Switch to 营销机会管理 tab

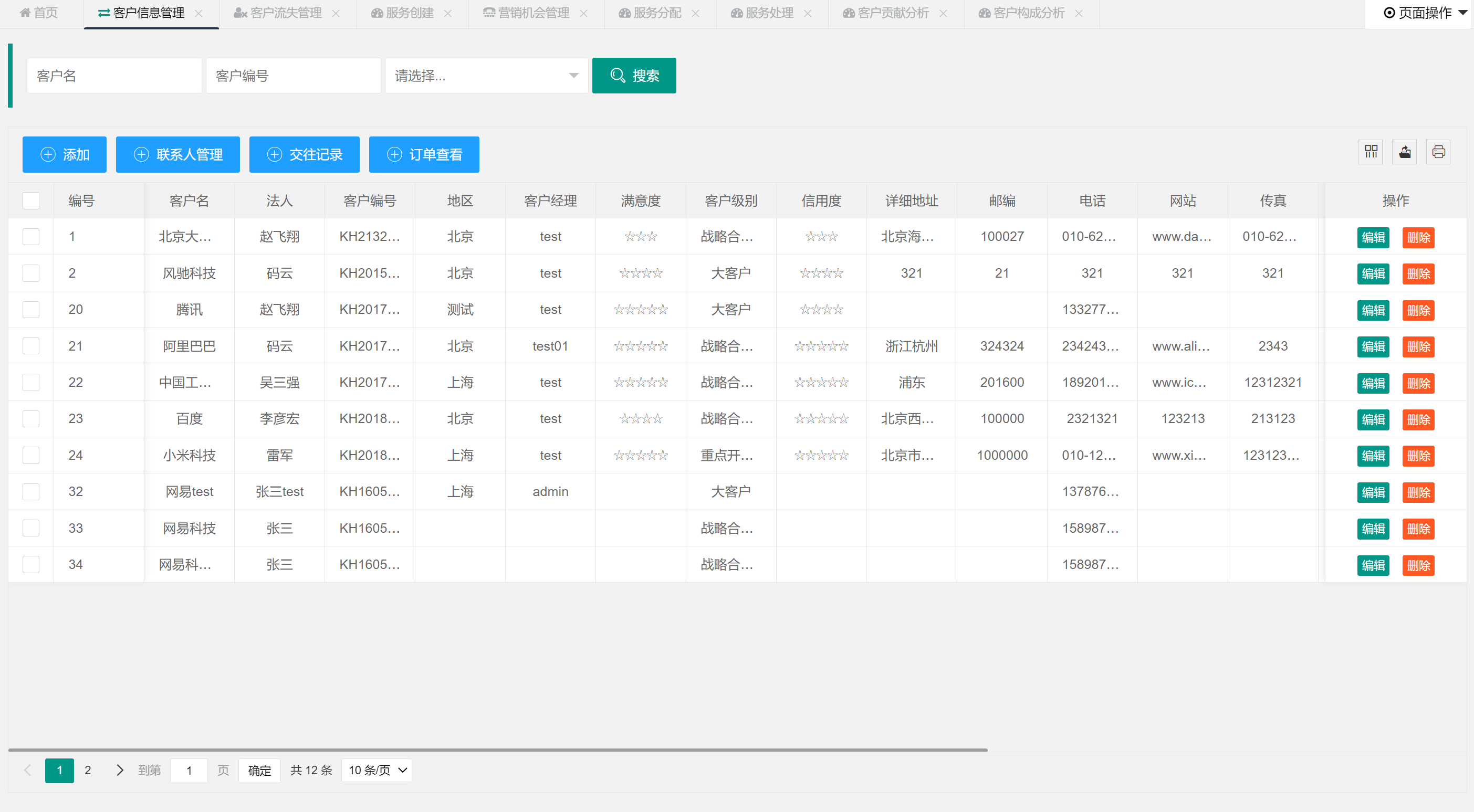[526, 13]
